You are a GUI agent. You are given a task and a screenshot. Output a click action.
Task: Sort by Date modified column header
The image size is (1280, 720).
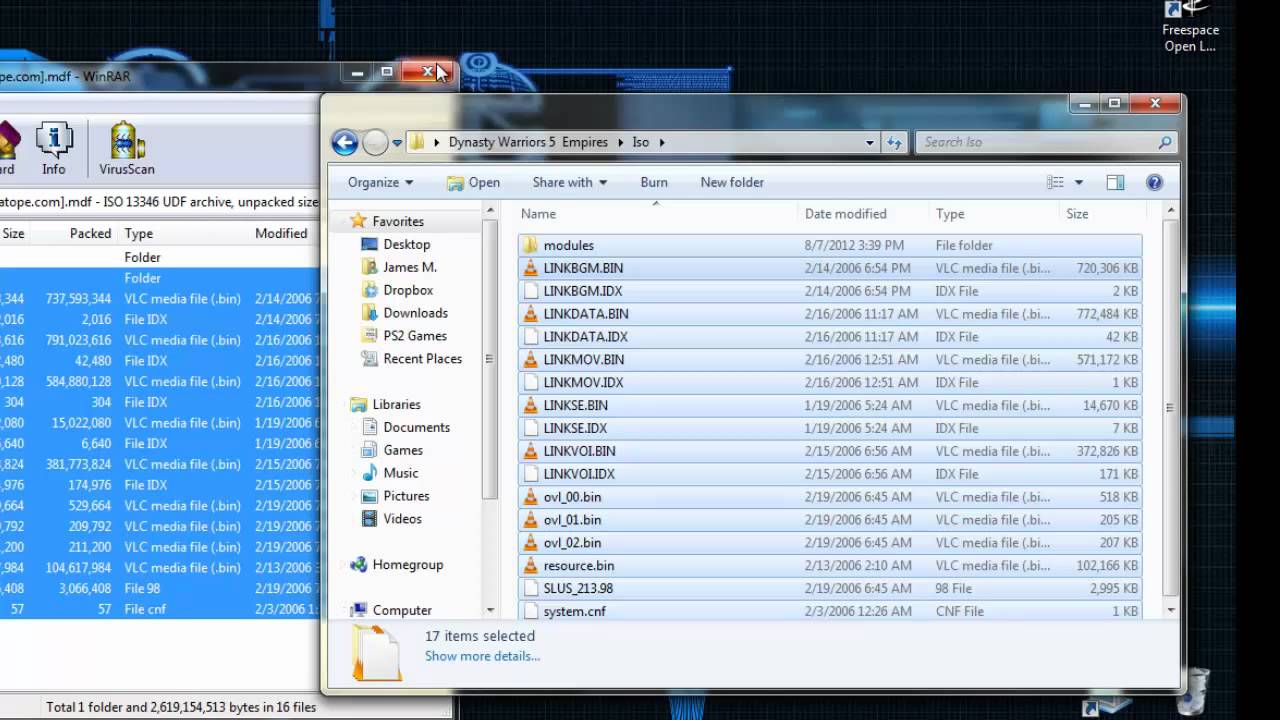pos(863,214)
